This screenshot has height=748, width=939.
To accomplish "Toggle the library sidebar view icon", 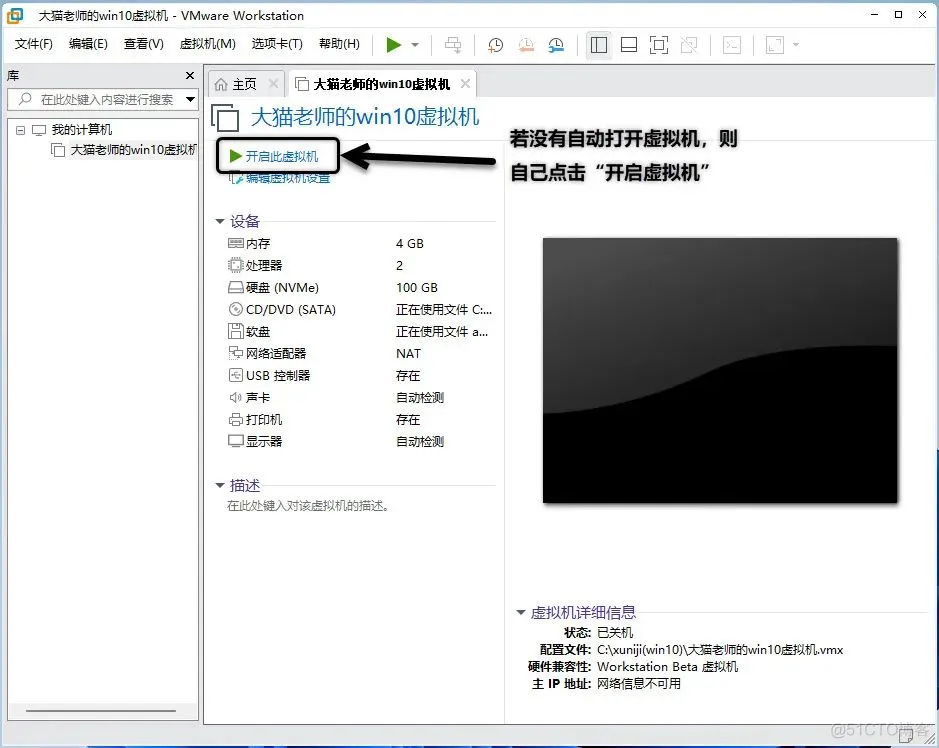I will tap(599, 45).
